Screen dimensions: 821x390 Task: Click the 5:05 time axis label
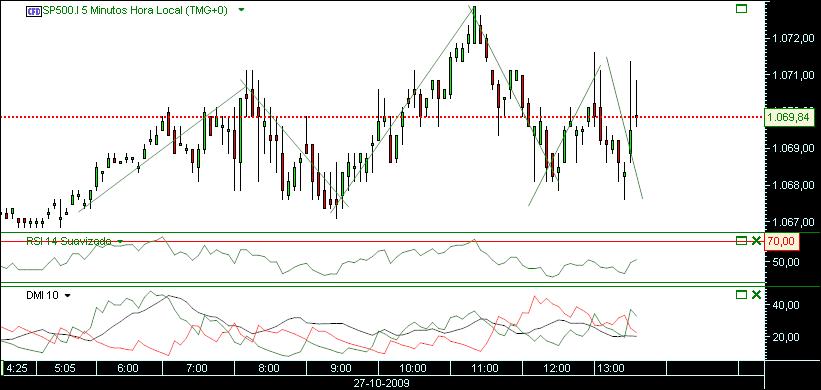pyautogui.click(x=65, y=368)
